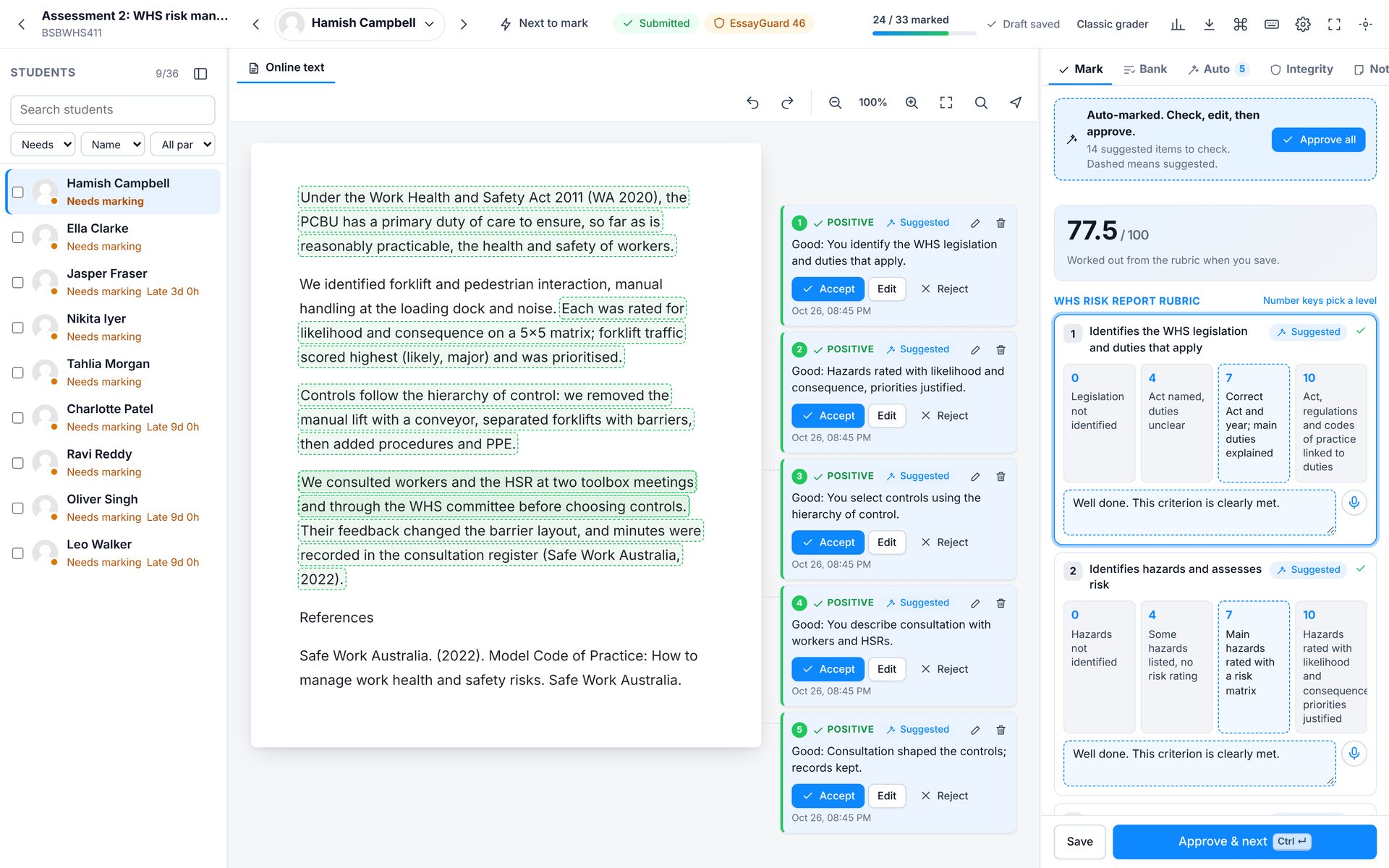Search within the document text
This screenshot has width=1389, height=868.
tap(981, 103)
